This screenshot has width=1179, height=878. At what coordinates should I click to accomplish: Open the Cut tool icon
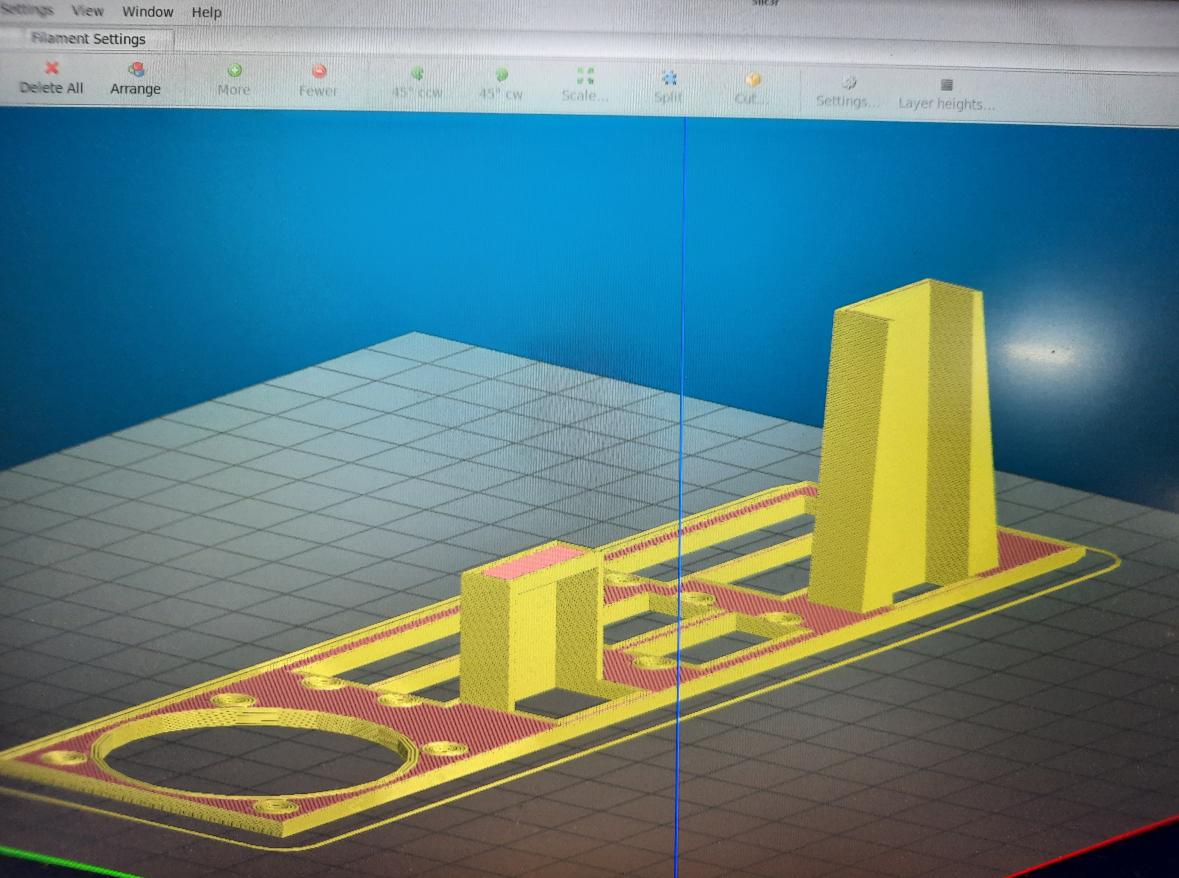pos(753,80)
